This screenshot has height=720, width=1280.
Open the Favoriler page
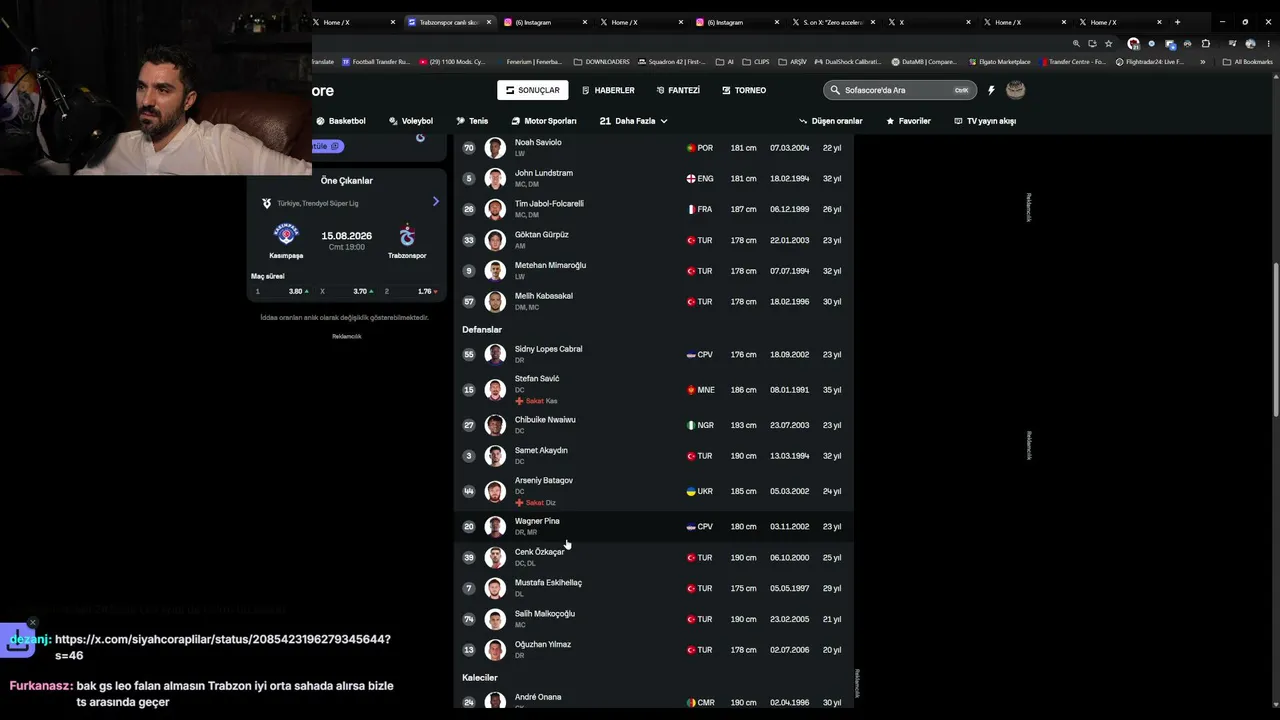pyautogui.click(x=908, y=121)
